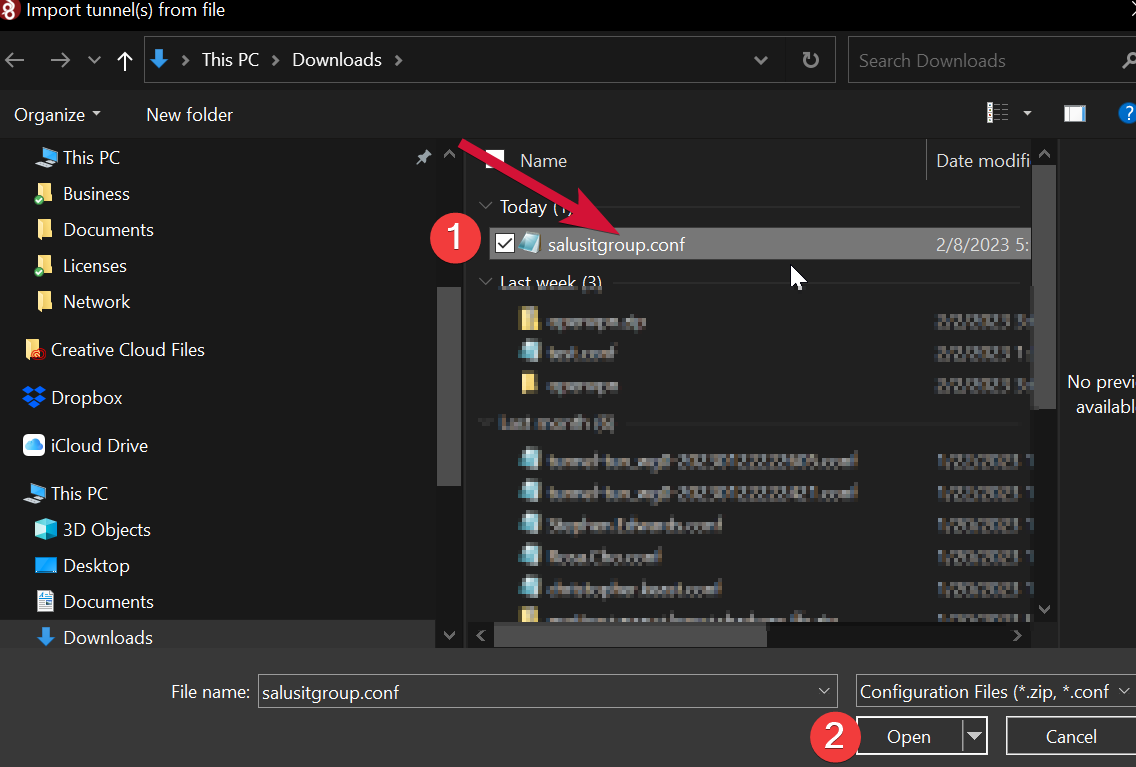Refresh the Downloads folder view
The image size is (1136, 767).
tap(810, 59)
